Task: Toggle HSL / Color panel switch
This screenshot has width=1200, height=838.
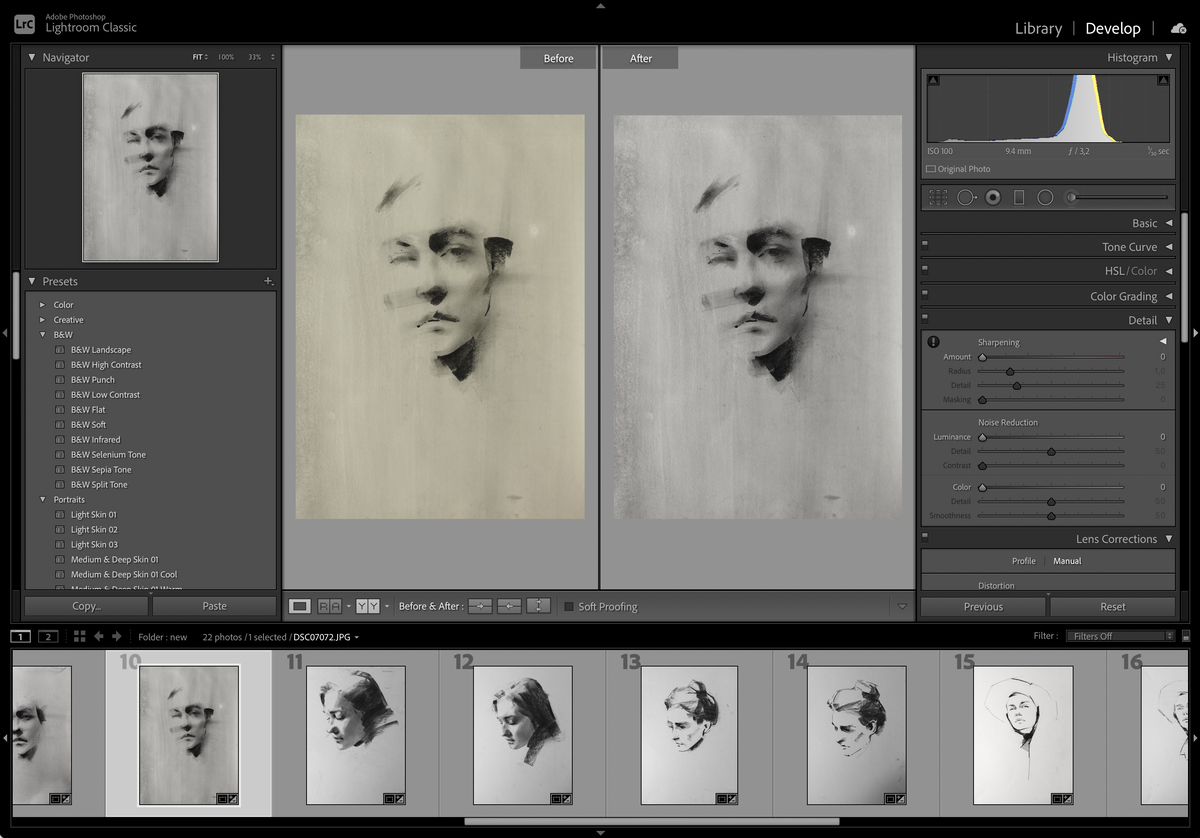Action: (x=925, y=268)
